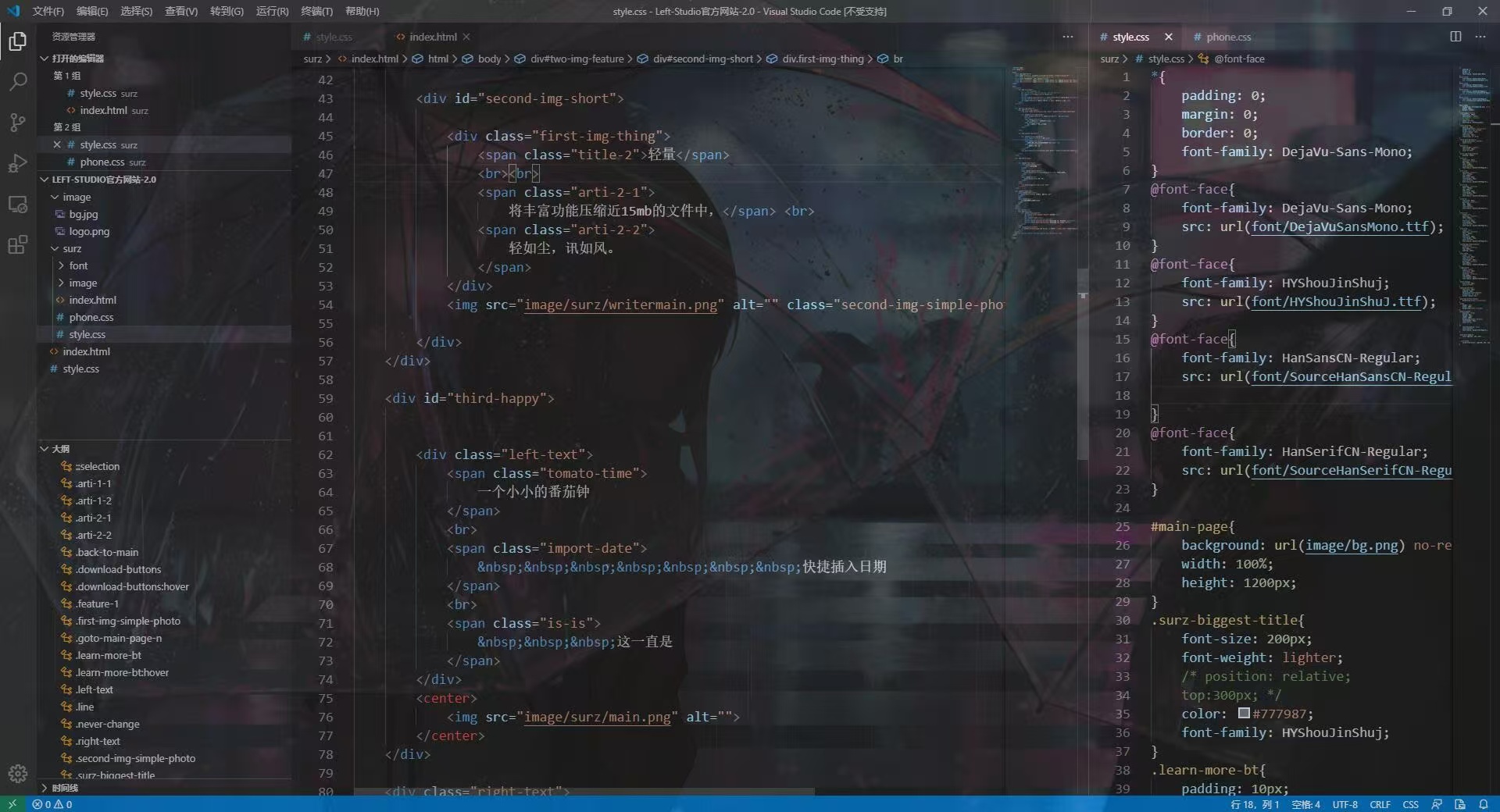Viewport: 1500px width, 812px height.
Task: Open the Help menu
Action: click(362, 11)
